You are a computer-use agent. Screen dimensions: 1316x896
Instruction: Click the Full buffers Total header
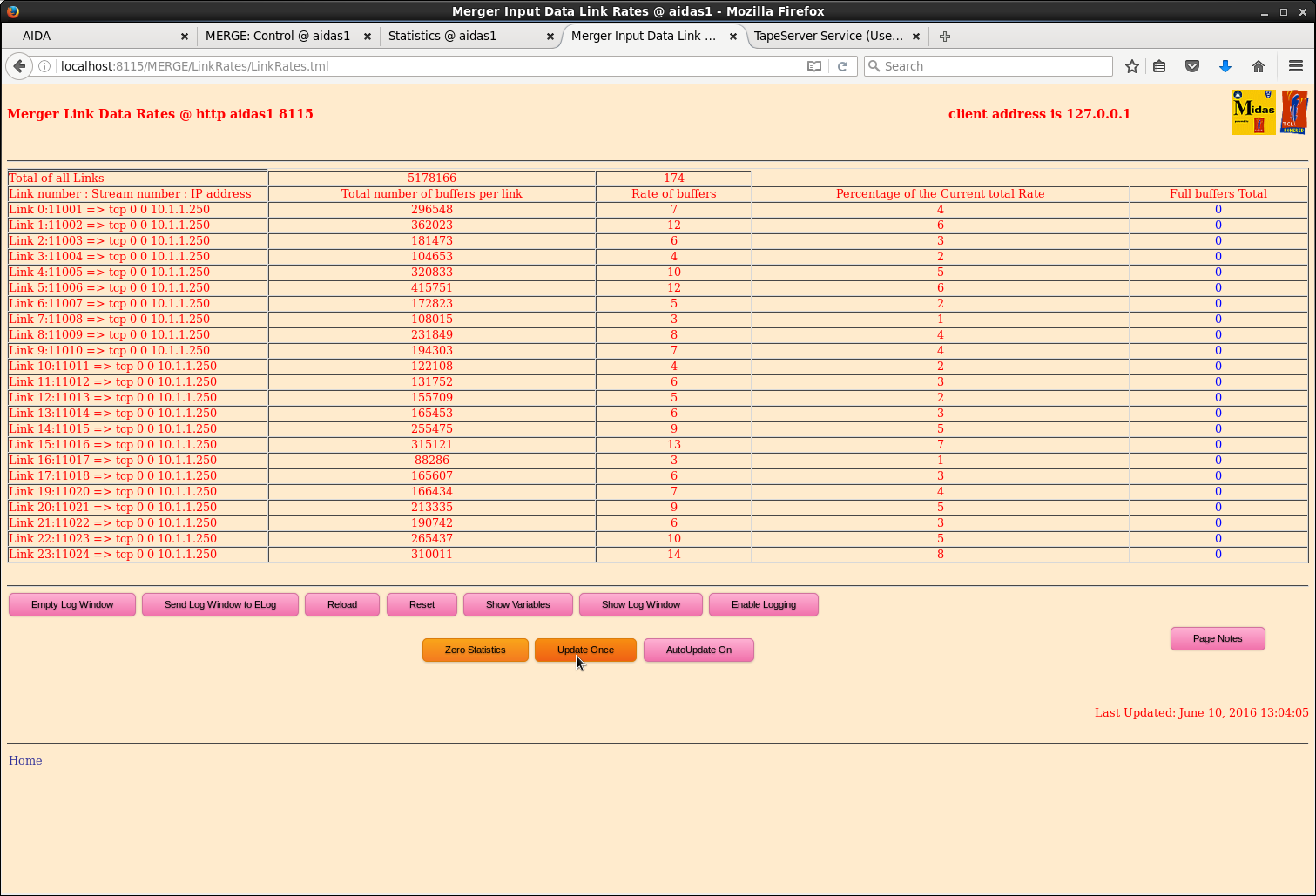pyautogui.click(x=1218, y=193)
